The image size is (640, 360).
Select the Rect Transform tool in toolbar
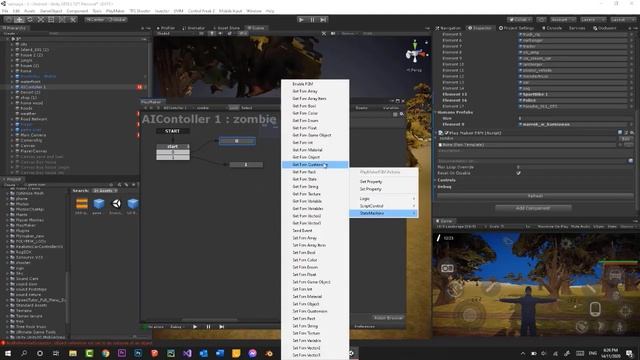(51, 20)
